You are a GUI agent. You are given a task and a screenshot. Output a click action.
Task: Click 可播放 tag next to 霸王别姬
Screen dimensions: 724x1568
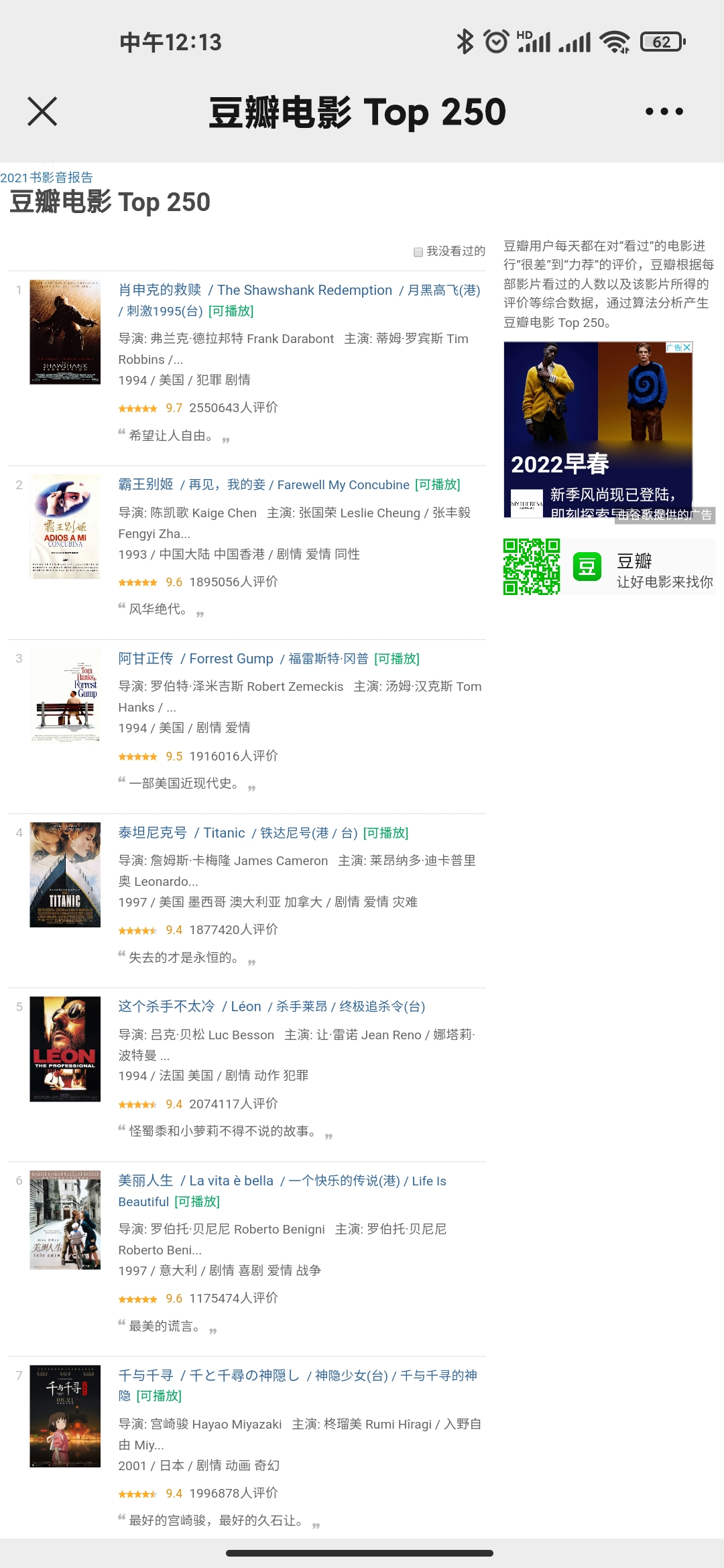pyautogui.click(x=438, y=484)
